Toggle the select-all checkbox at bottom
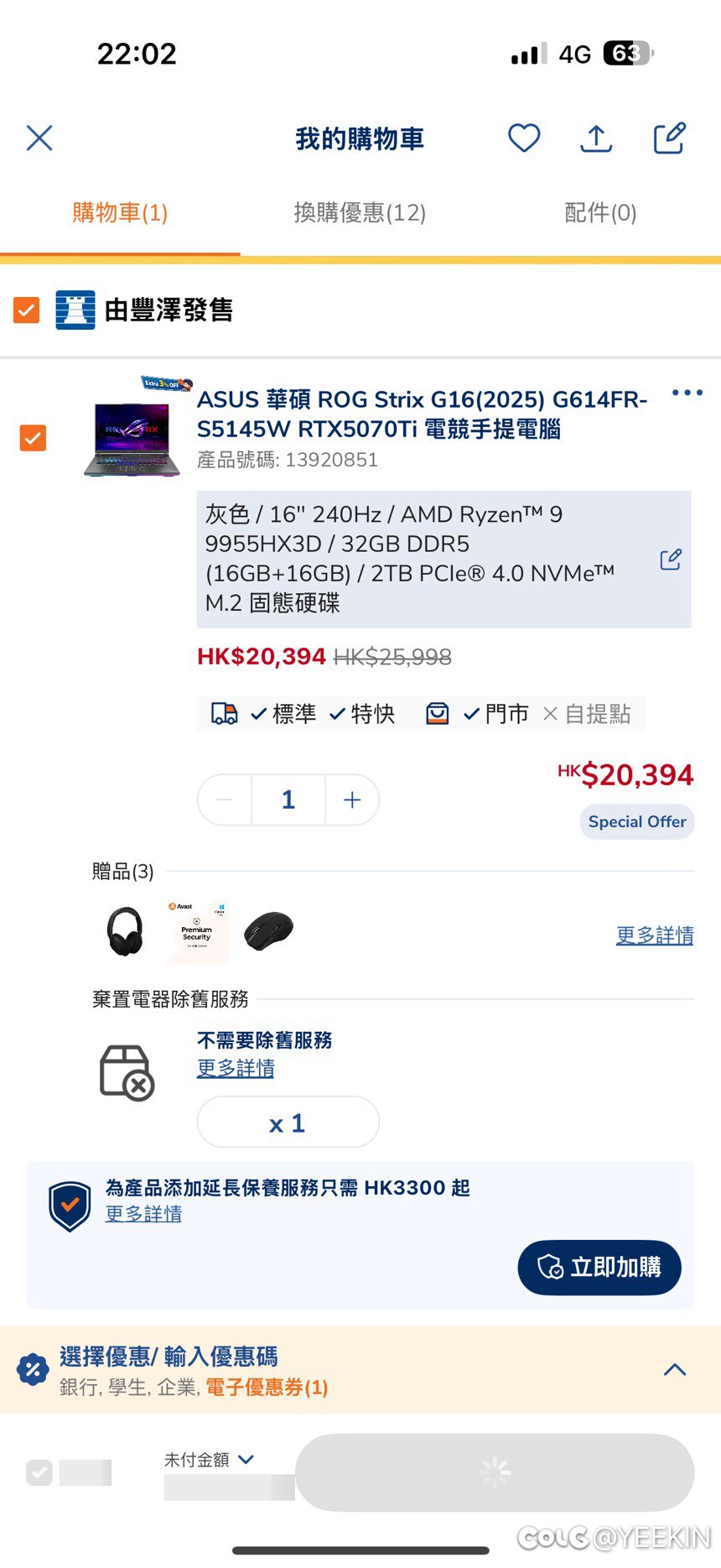The width and height of the screenshot is (721, 1568). tap(39, 1472)
